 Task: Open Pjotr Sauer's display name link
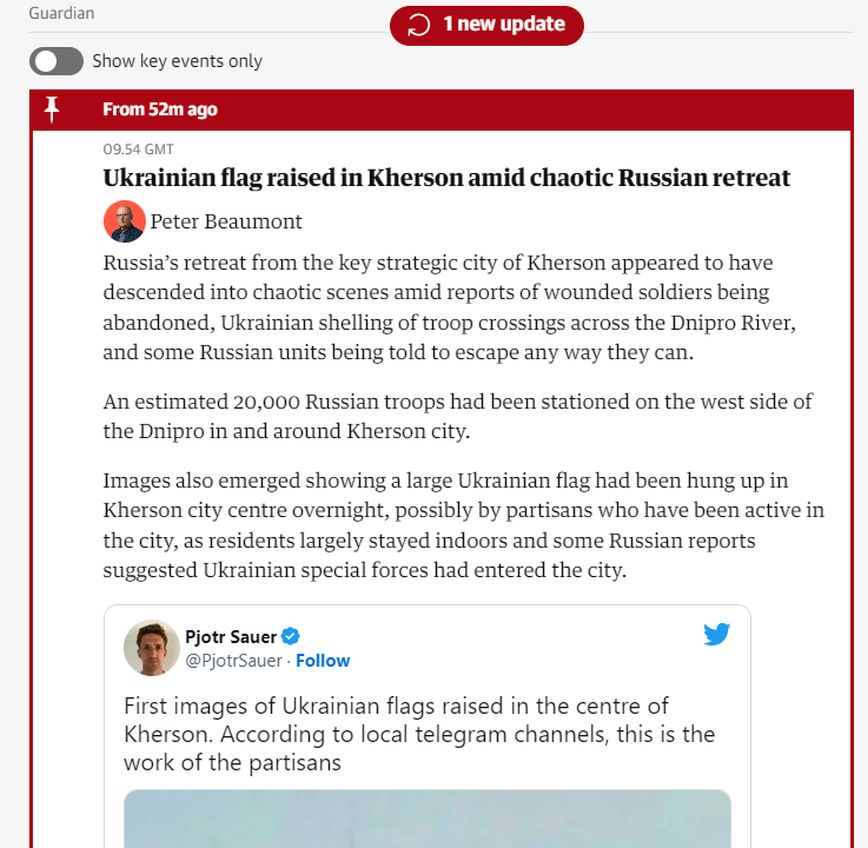pyautogui.click(x=231, y=636)
